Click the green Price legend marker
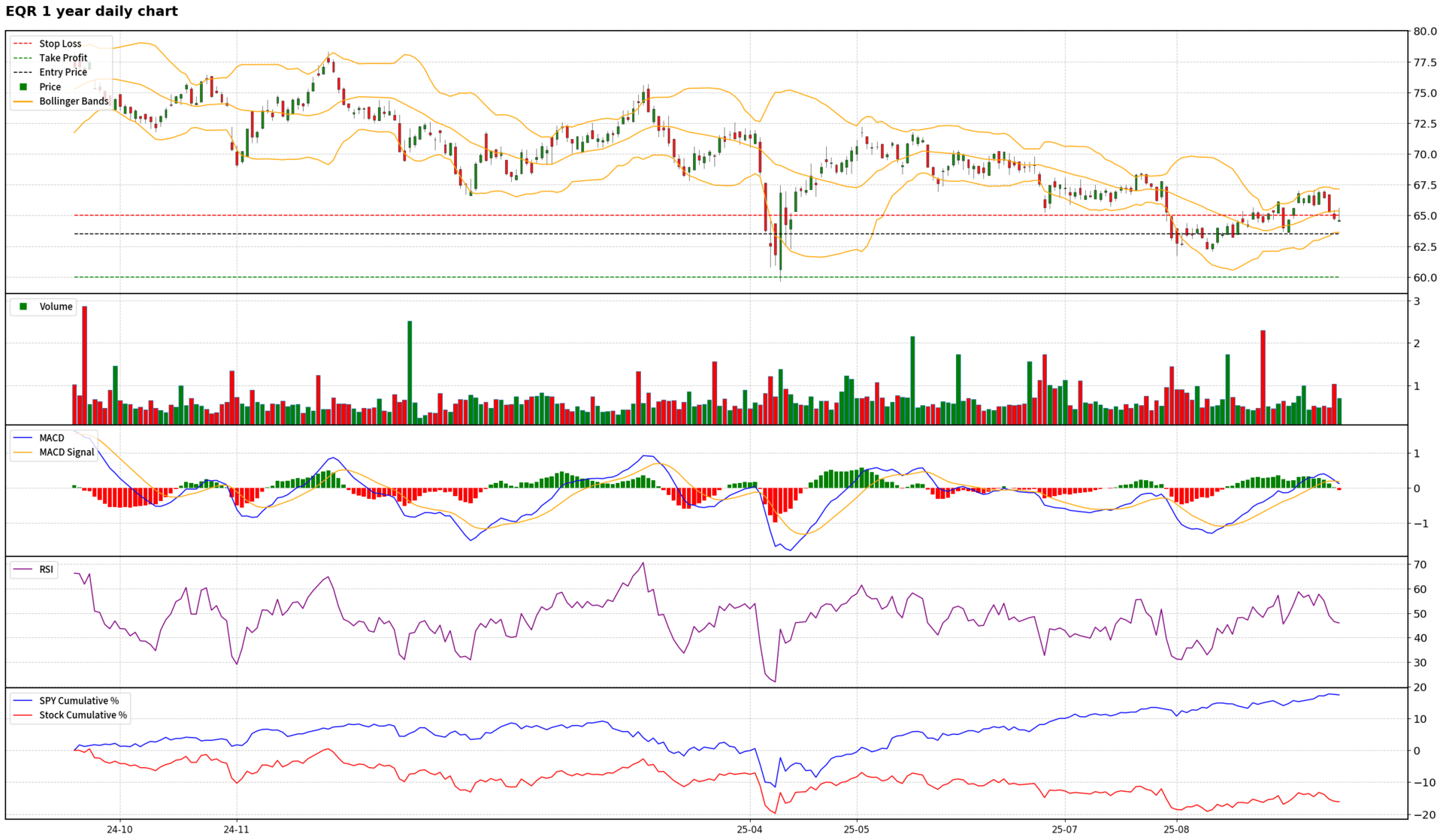The width and height of the screenshot is (1443, 840). tap(23, 87)
